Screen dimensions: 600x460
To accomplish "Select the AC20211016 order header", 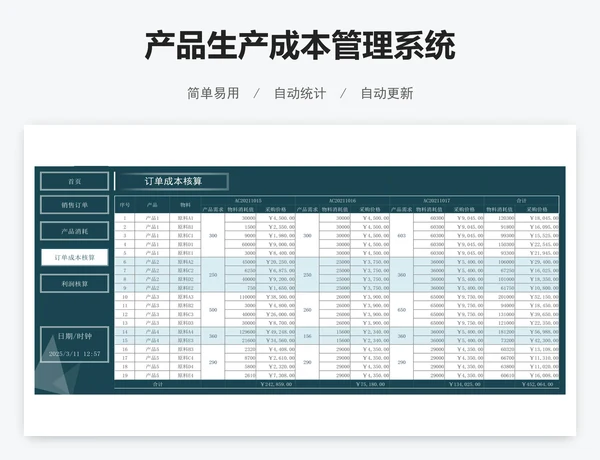I will 342,201.
